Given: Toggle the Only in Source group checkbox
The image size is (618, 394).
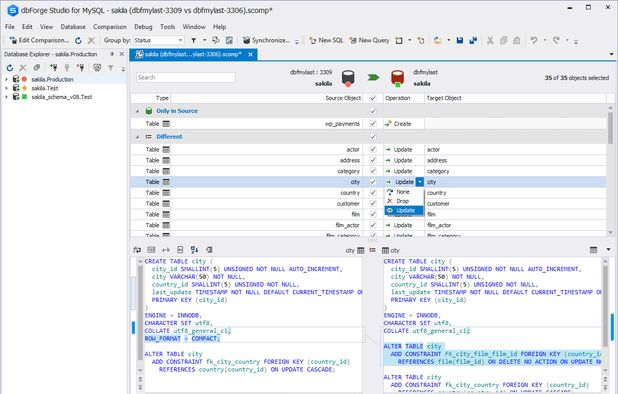Looking at the screenshot, I should click(x=373, y=111).
